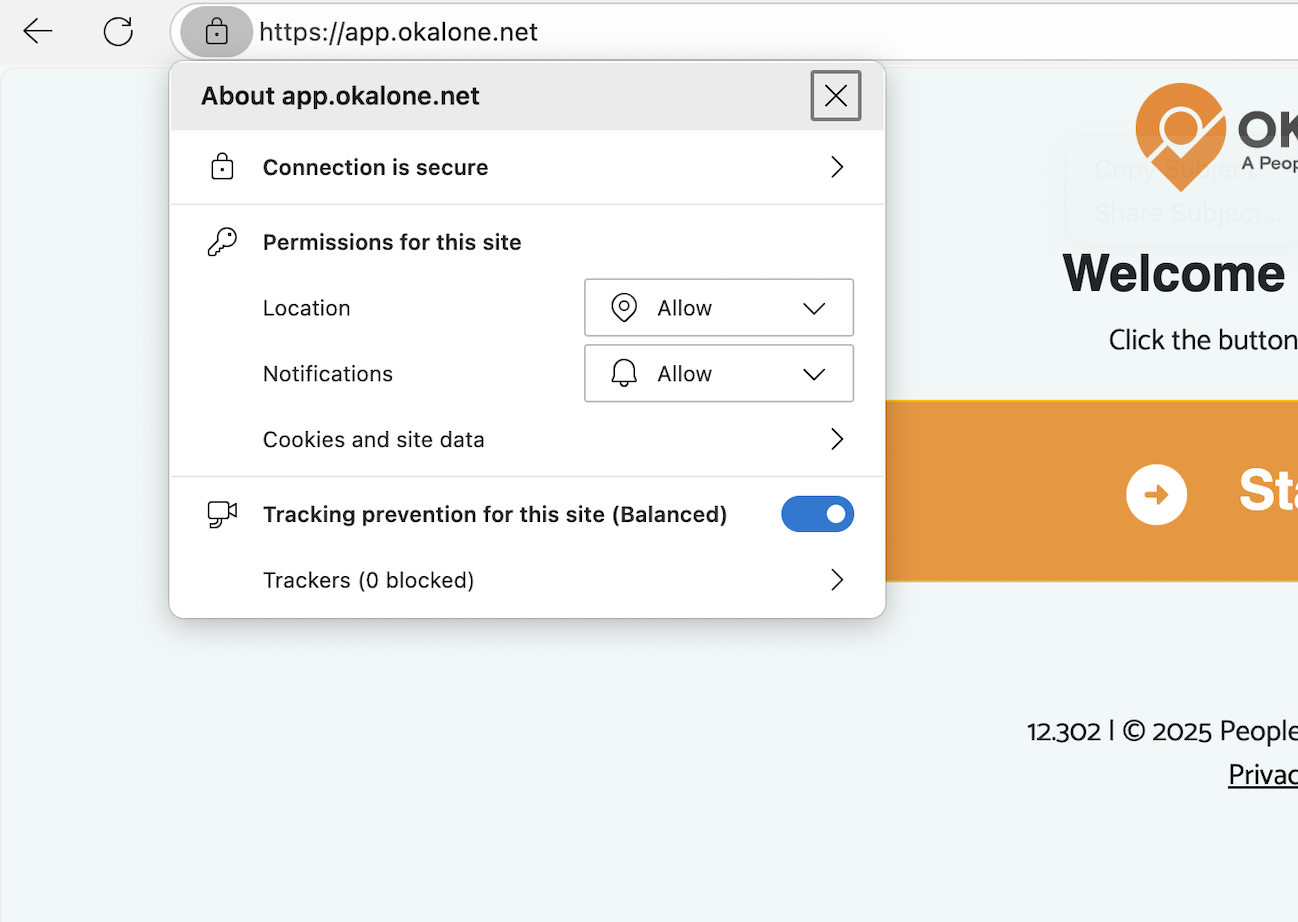Click the key icon next to Permissions
This screenshot has width=1298, height=922.
click(x=222, y=241)
